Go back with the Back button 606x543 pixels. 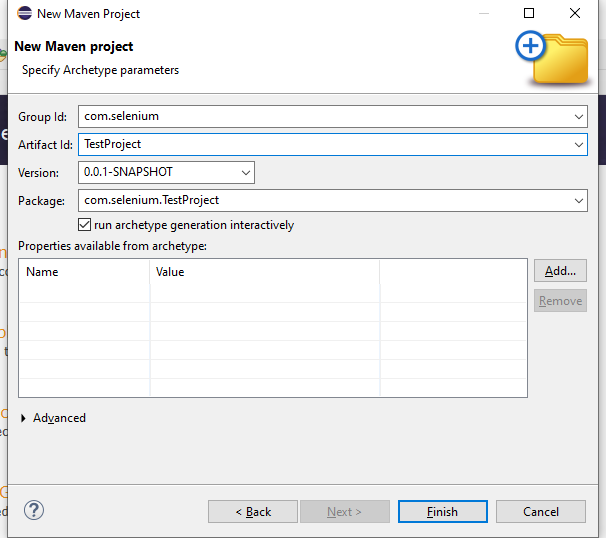coord(253,512)
